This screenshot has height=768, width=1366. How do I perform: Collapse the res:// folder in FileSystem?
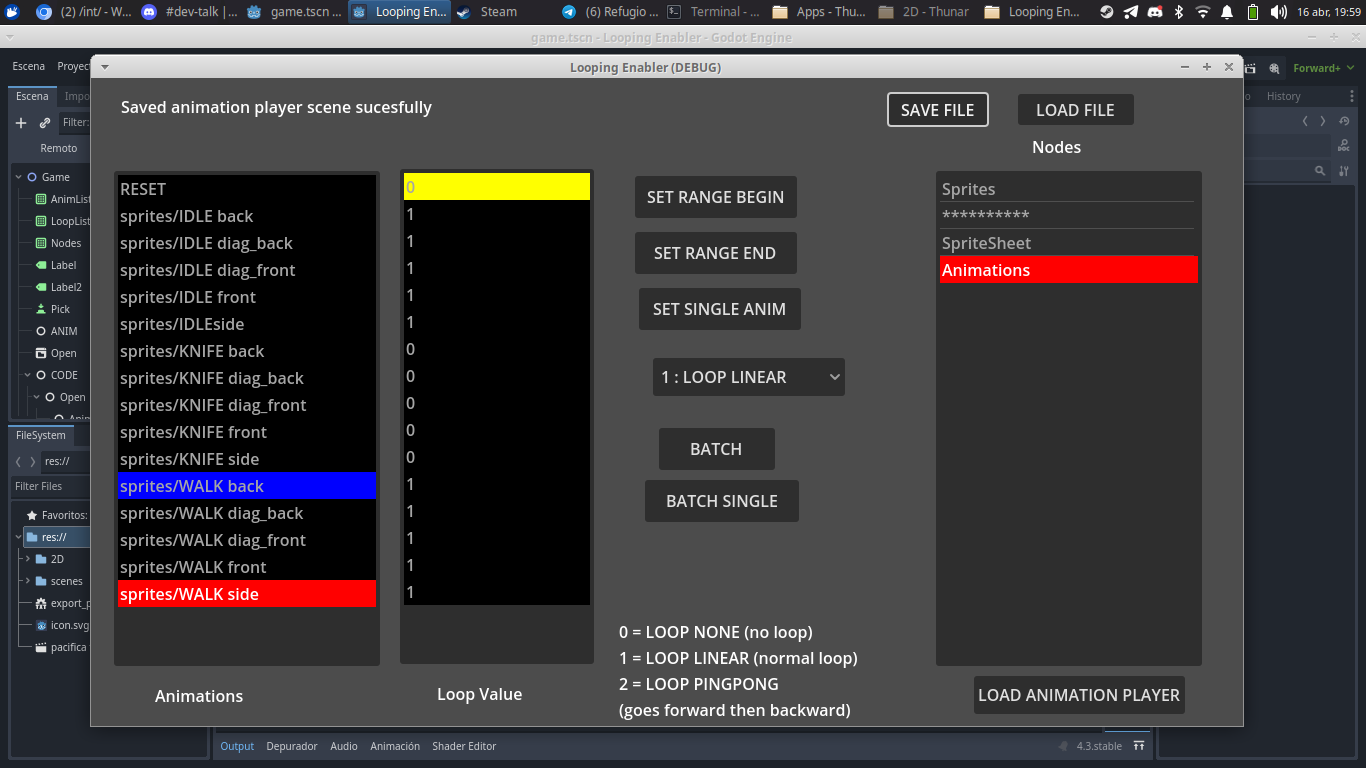19,537
